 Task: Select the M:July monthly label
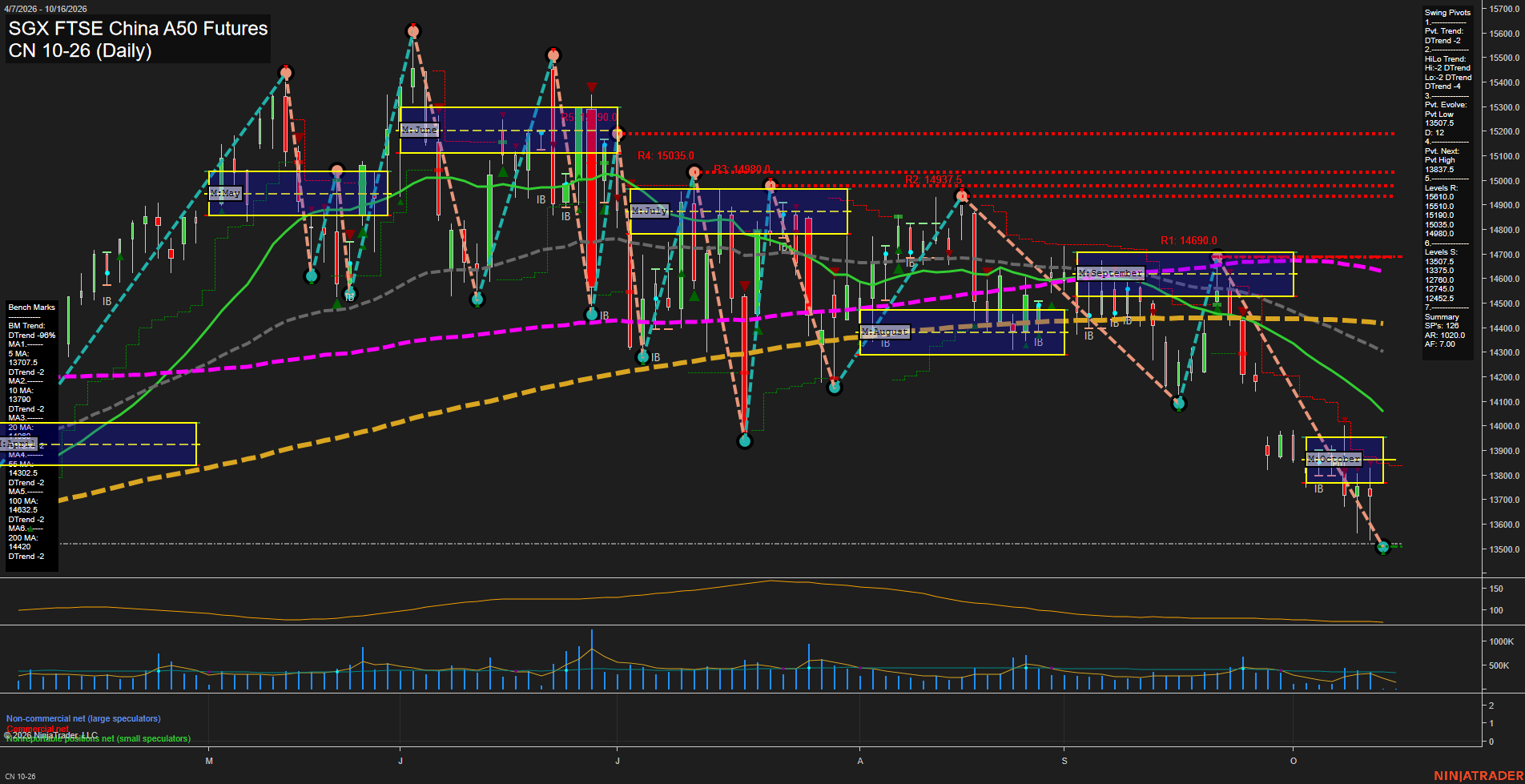649,211
